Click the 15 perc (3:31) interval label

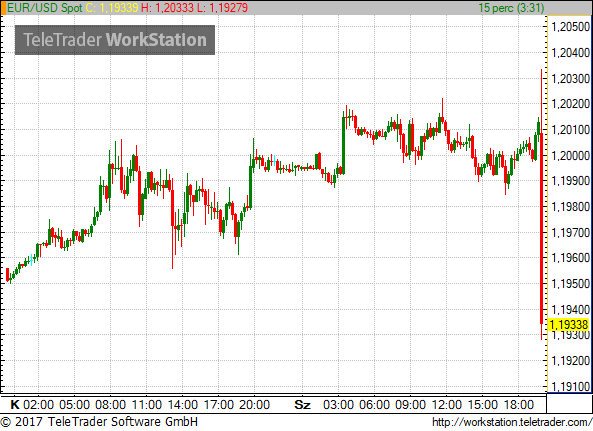(x=511, y=8)
